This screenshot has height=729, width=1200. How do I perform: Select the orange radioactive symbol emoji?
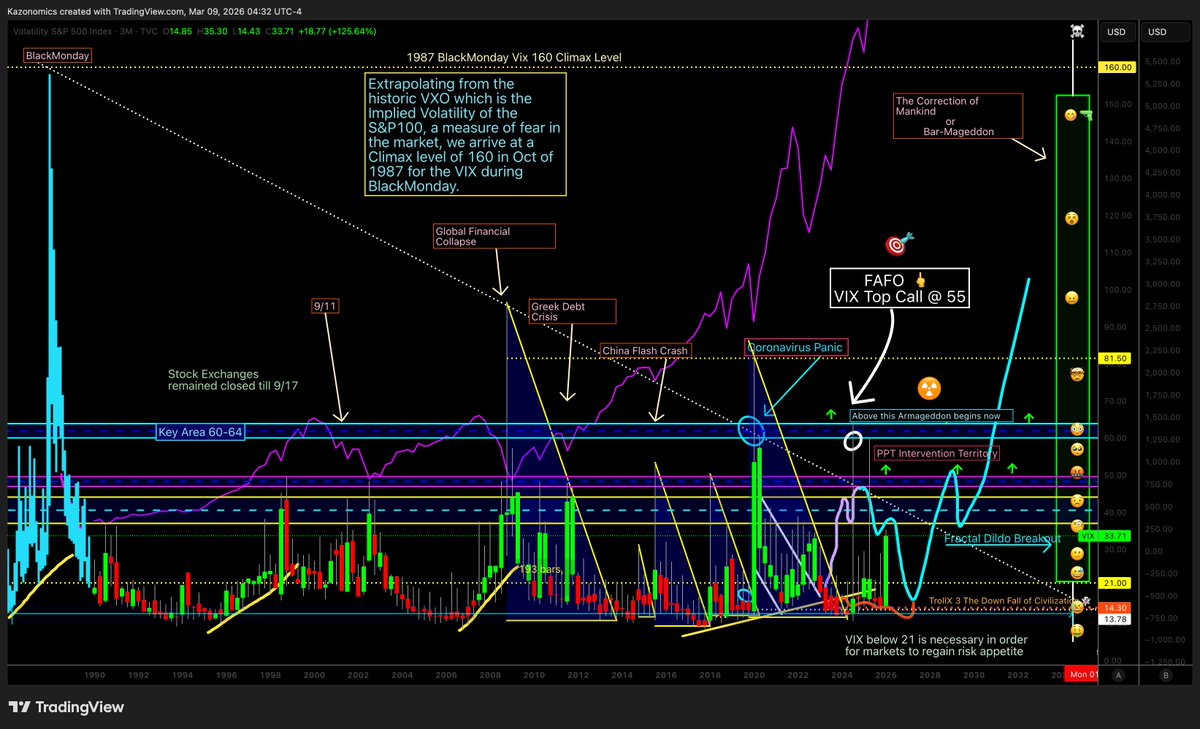[x=928, y=389]
